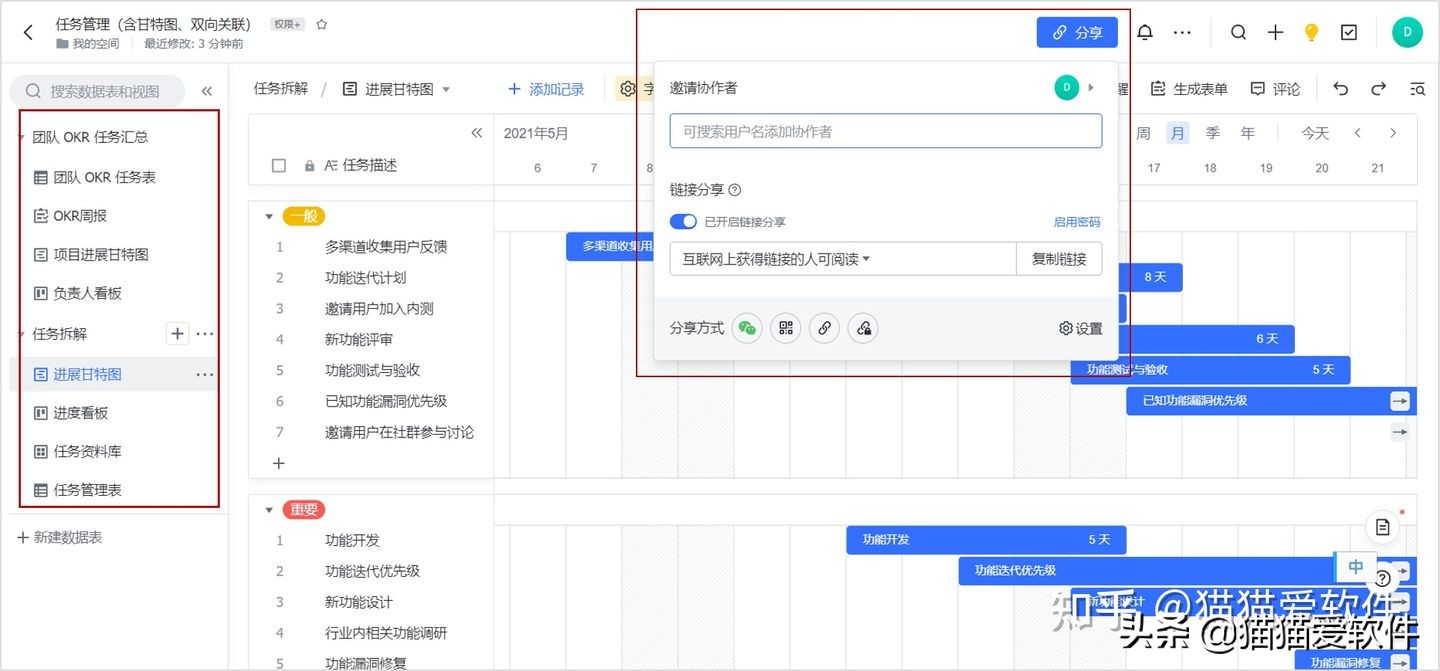Check the select-all checkbox above 任务描述
Viewport: 1440px width, 671px height.
pyautogui.click(x=278, y=165)
